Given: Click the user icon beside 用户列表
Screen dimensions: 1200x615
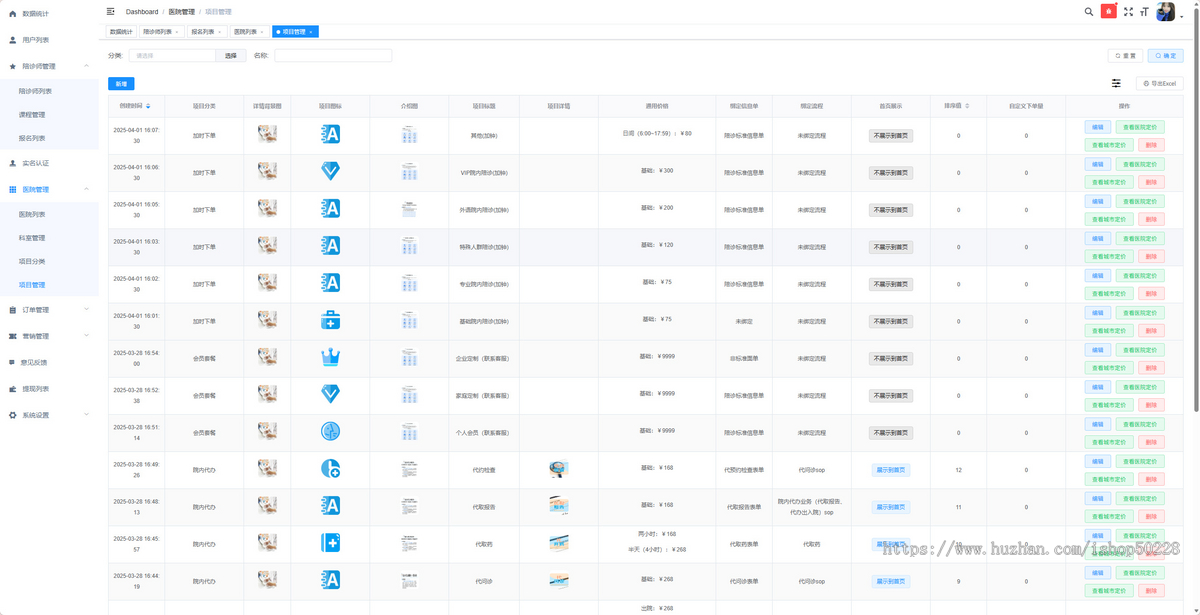Looking at the screenshot, I should 12,40.
